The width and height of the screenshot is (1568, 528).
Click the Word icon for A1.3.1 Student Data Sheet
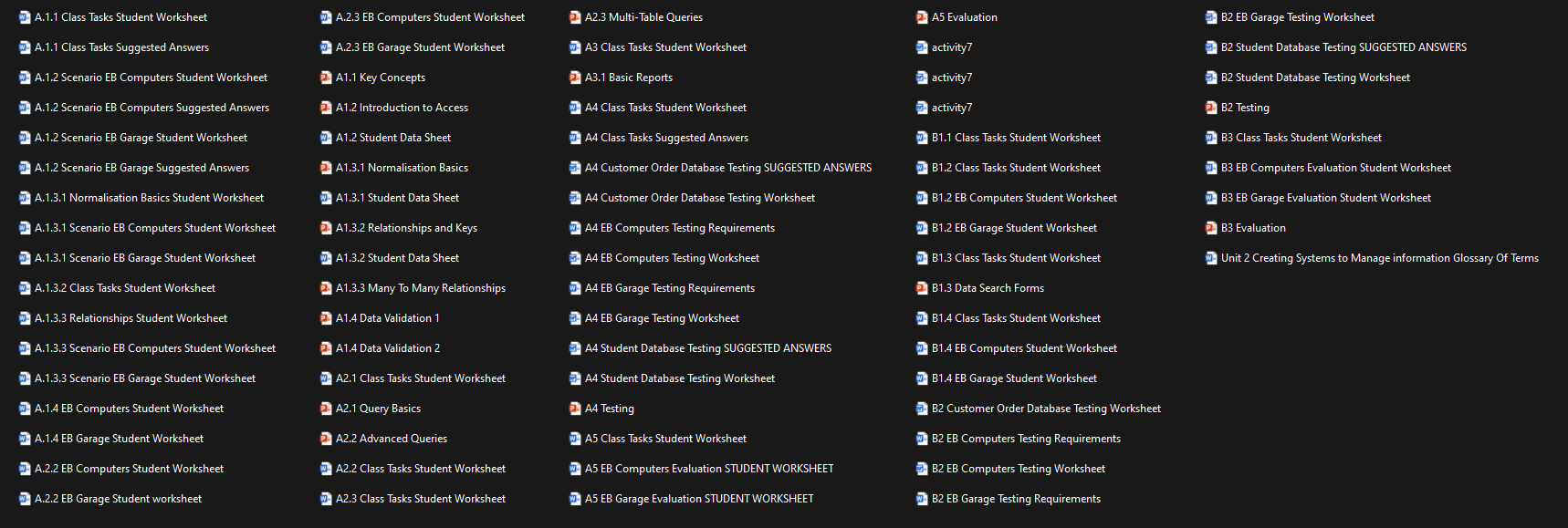point(326,198)
